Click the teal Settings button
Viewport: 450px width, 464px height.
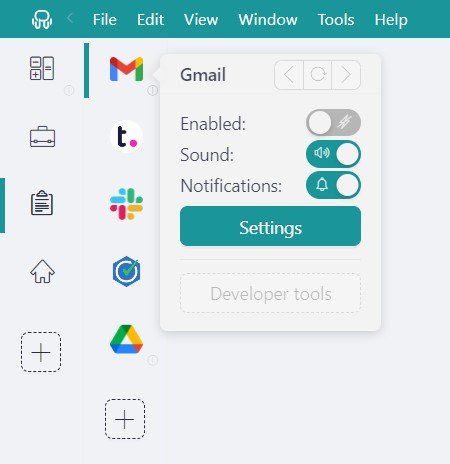point(270,226)
